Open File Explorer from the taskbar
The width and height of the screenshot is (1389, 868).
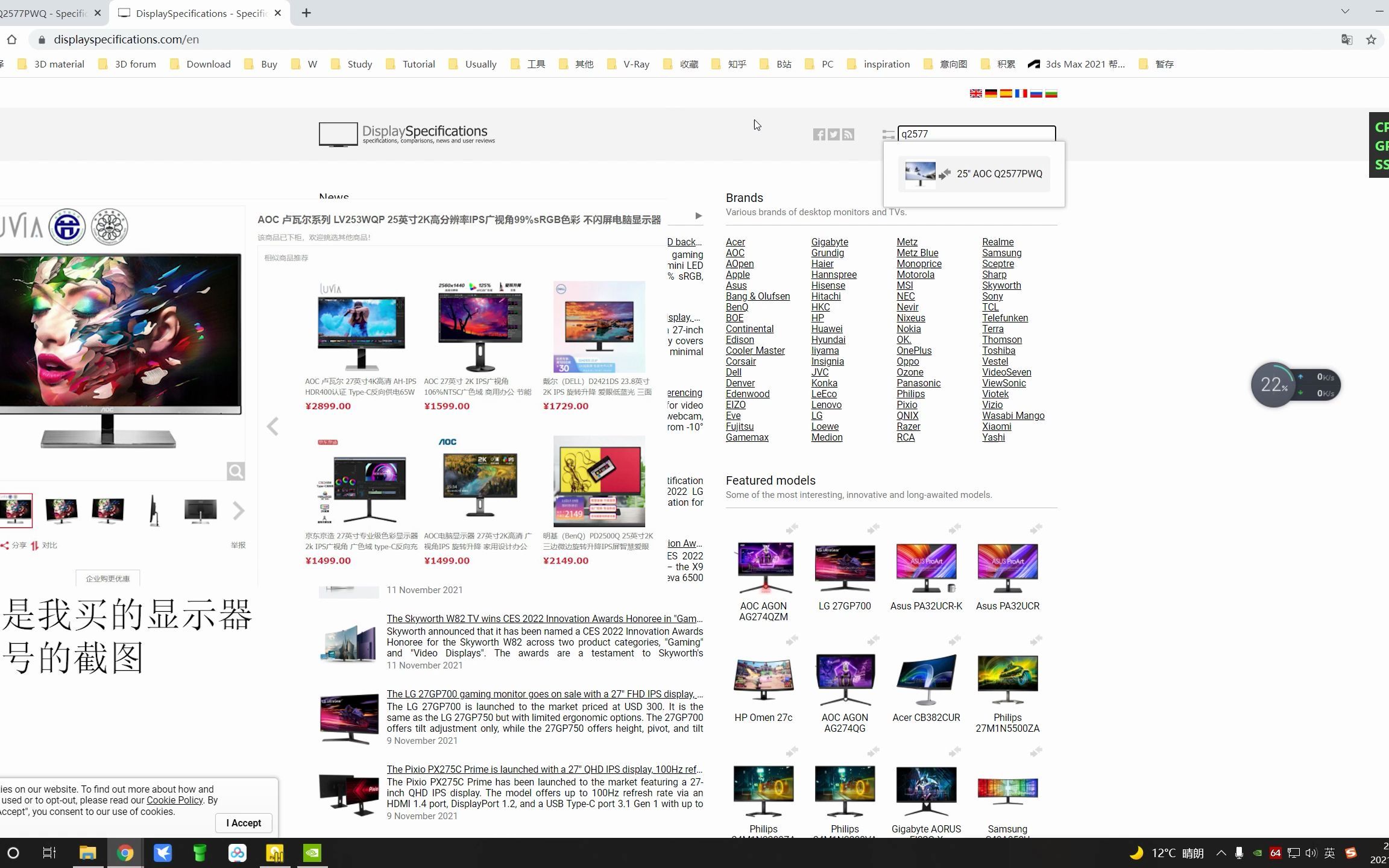(x=87, y=853)
